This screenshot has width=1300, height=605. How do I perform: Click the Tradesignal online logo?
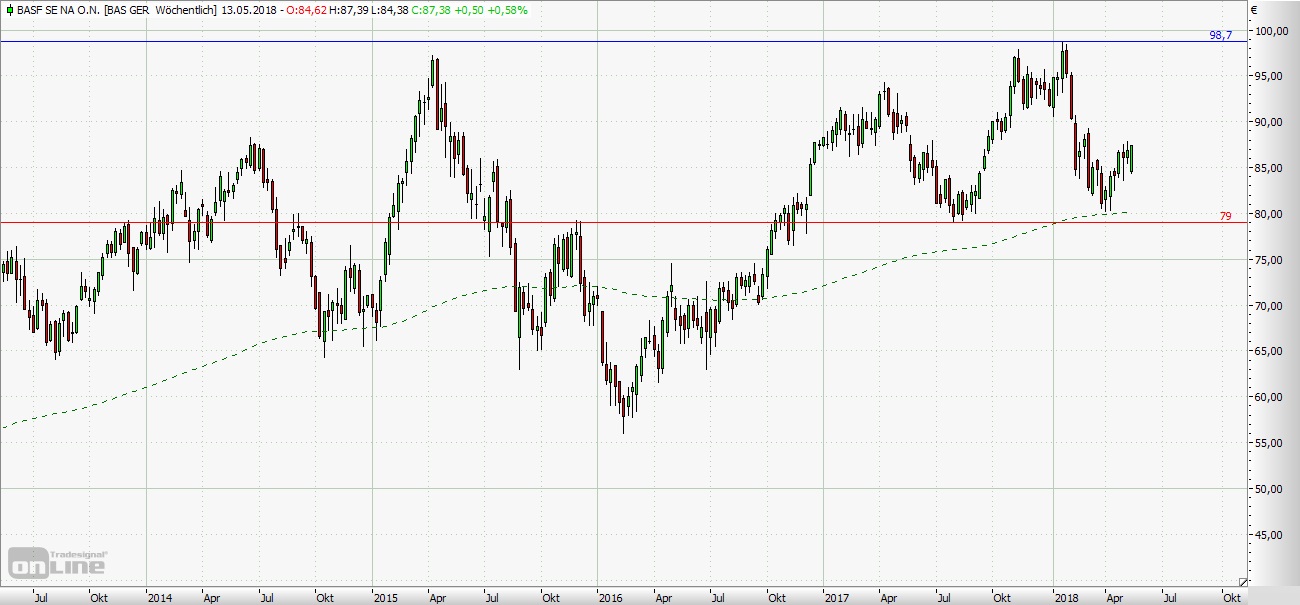pos(58,561)
